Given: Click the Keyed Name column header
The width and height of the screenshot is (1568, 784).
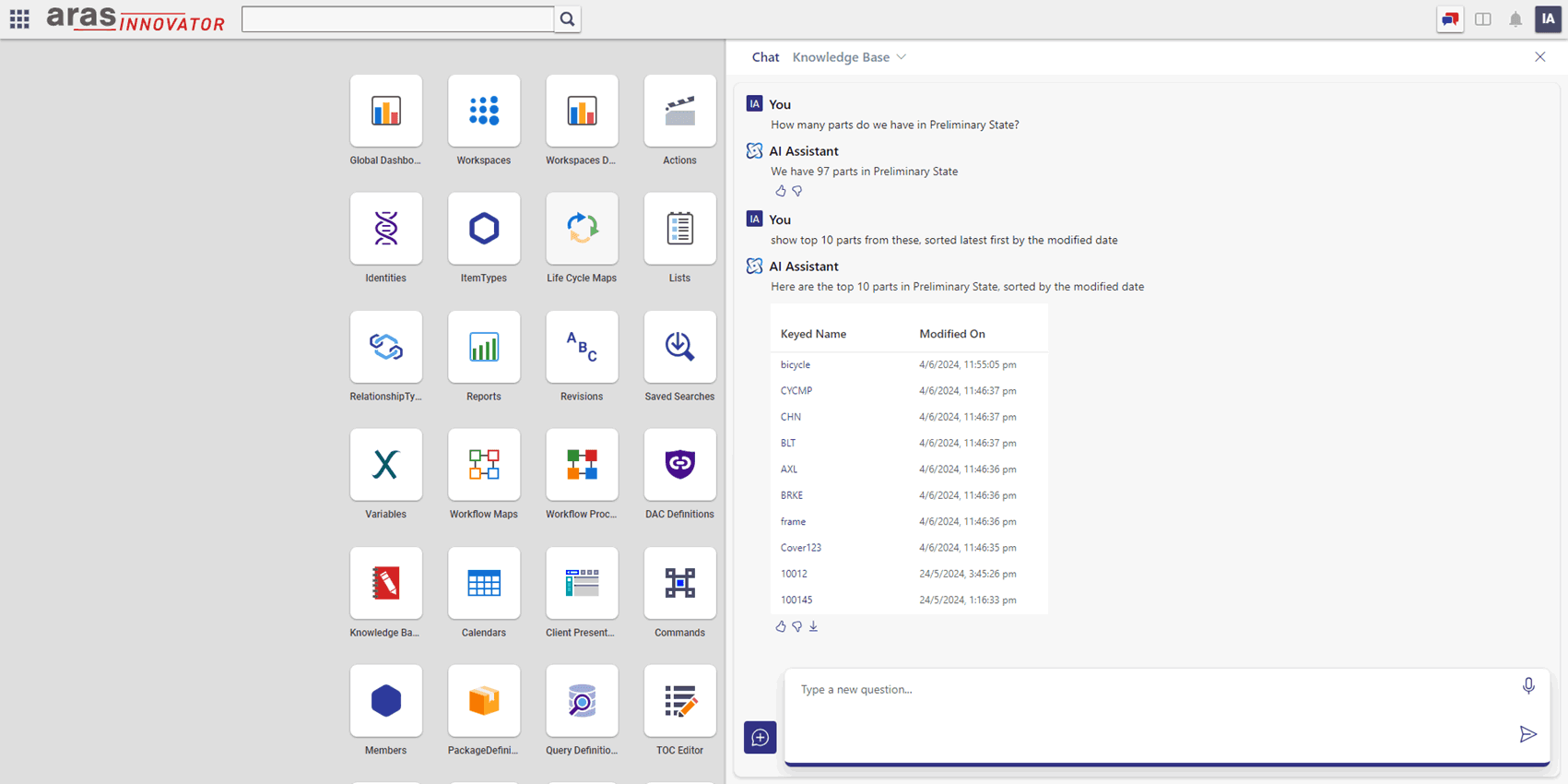Looking at the screenshot, I should click(813, 334).
